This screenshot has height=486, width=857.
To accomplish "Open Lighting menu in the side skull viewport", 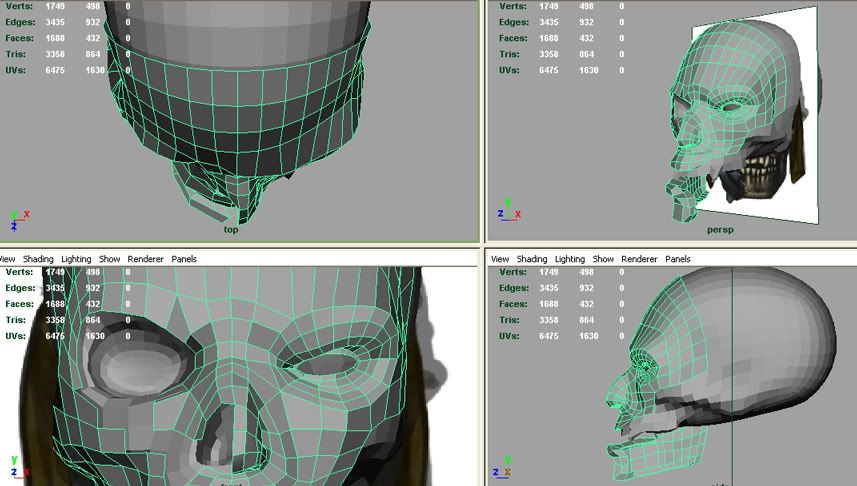I will [x=570, y=259].
